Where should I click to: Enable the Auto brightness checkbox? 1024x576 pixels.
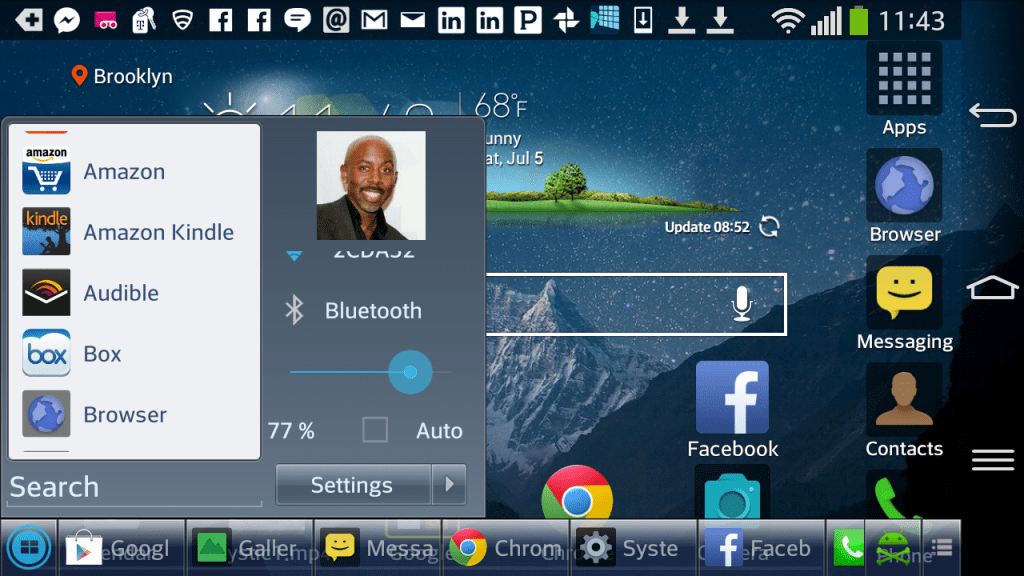coord(375,430)
